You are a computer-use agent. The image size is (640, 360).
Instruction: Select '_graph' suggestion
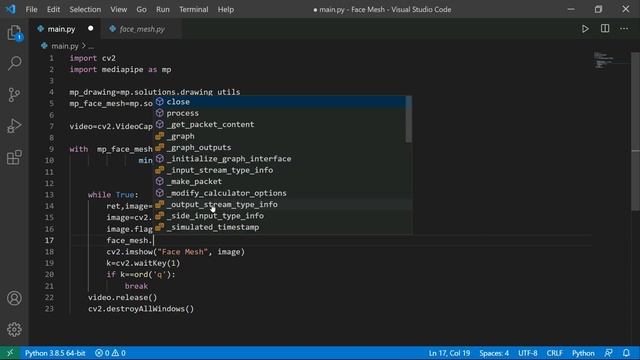point(280,136)
